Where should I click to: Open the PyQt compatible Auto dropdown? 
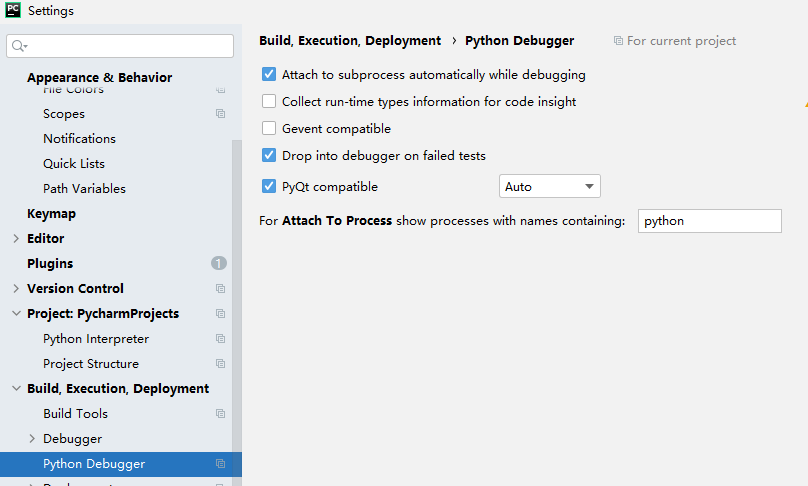click(549, 187)
